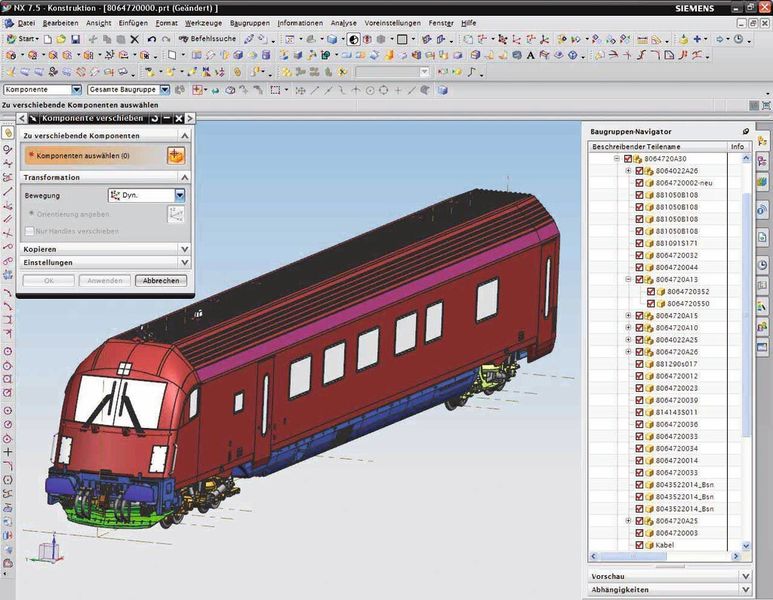Click the navigator's vertical scrollbar down arrow
The width and height of the screenshot is (773, 600).
pyautogui.click(x=745, y=545)
